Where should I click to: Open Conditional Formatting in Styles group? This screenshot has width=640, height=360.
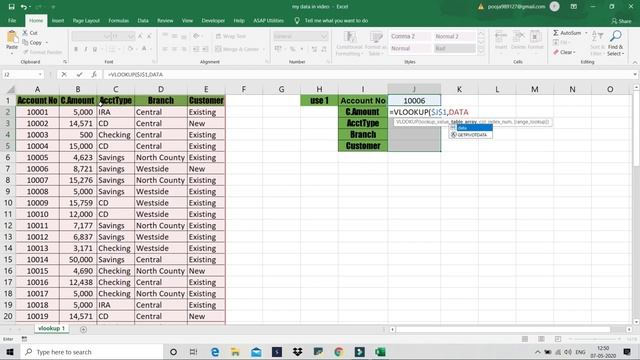point(350,43)
